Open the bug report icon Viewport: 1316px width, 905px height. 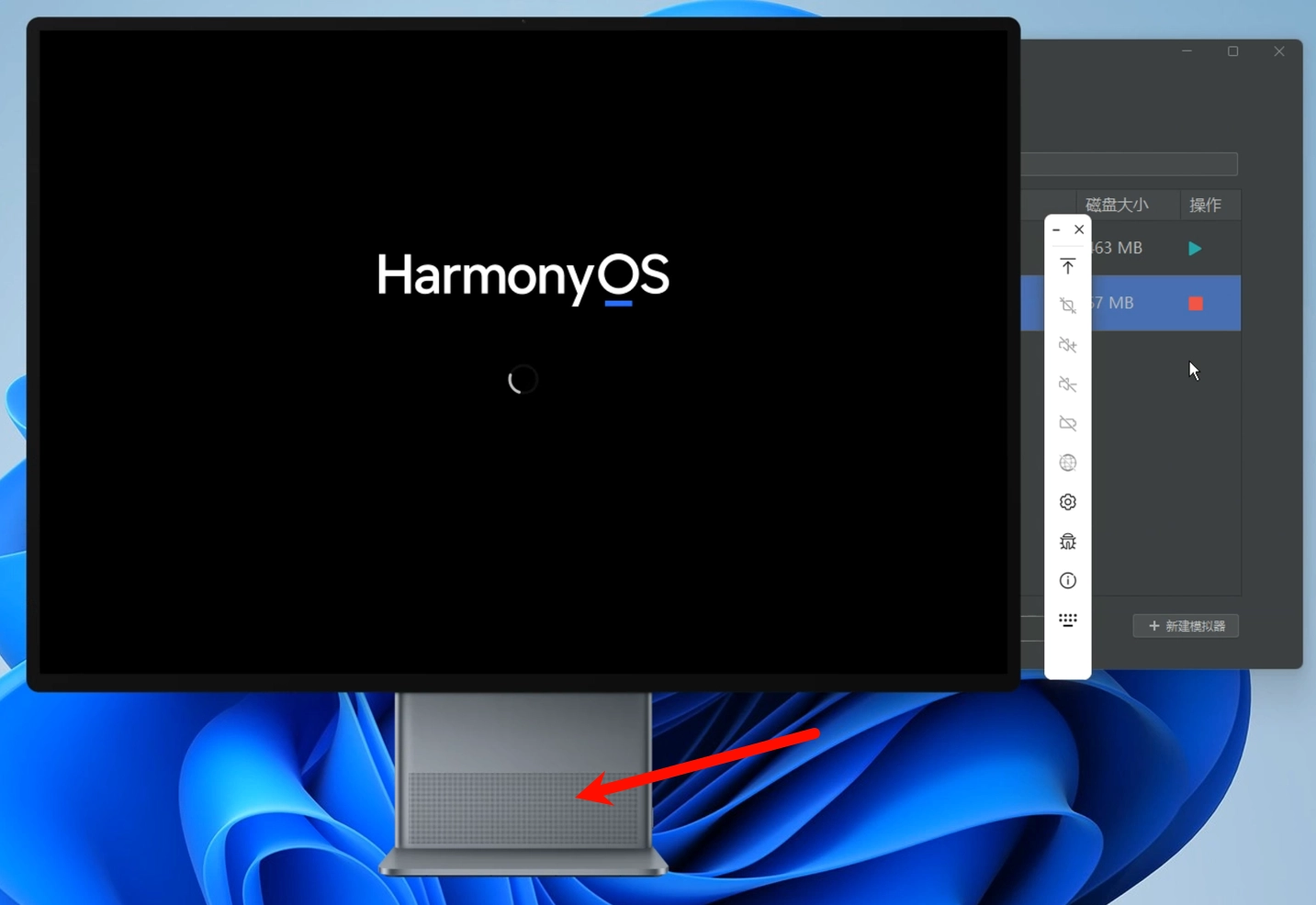pyautogui.click(x=1067, y=542)
